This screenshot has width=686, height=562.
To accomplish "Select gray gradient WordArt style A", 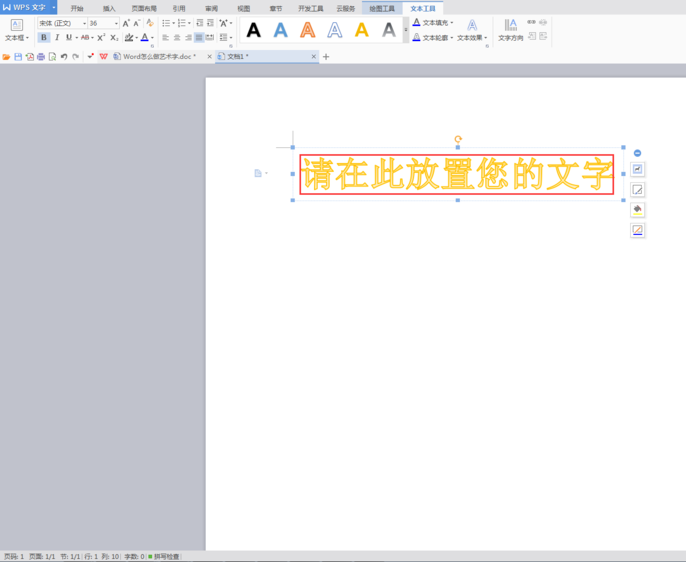I will point(388,30).
